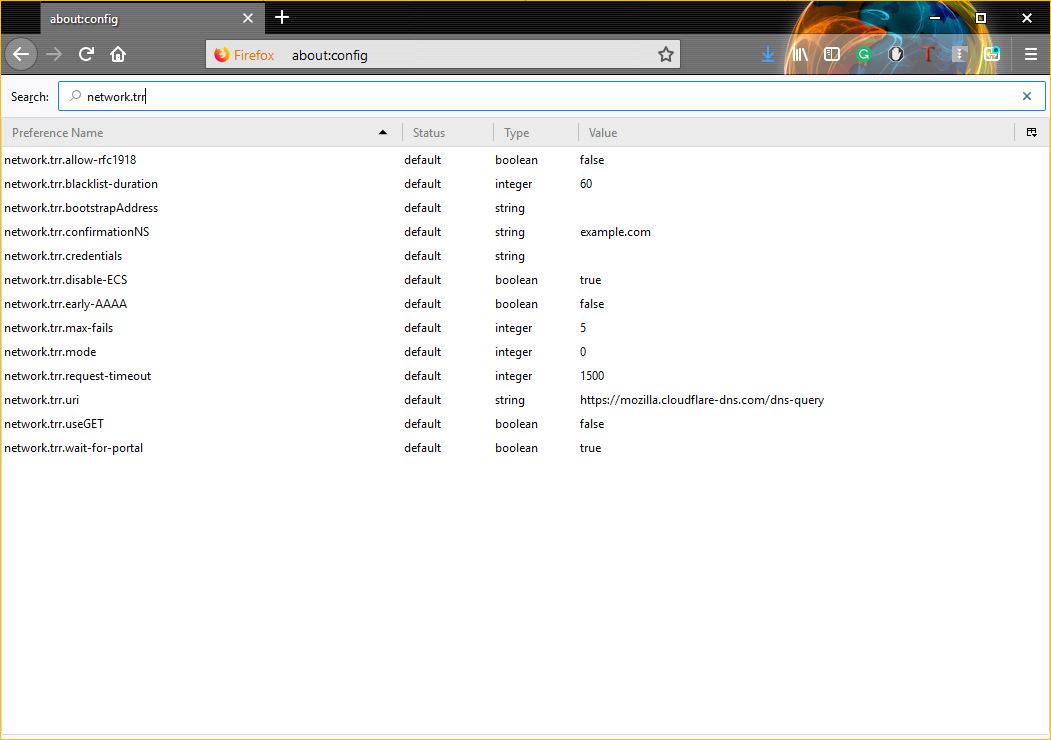Clear the preference search field
Screen dimensions: 1051x740
[1026, 97]
